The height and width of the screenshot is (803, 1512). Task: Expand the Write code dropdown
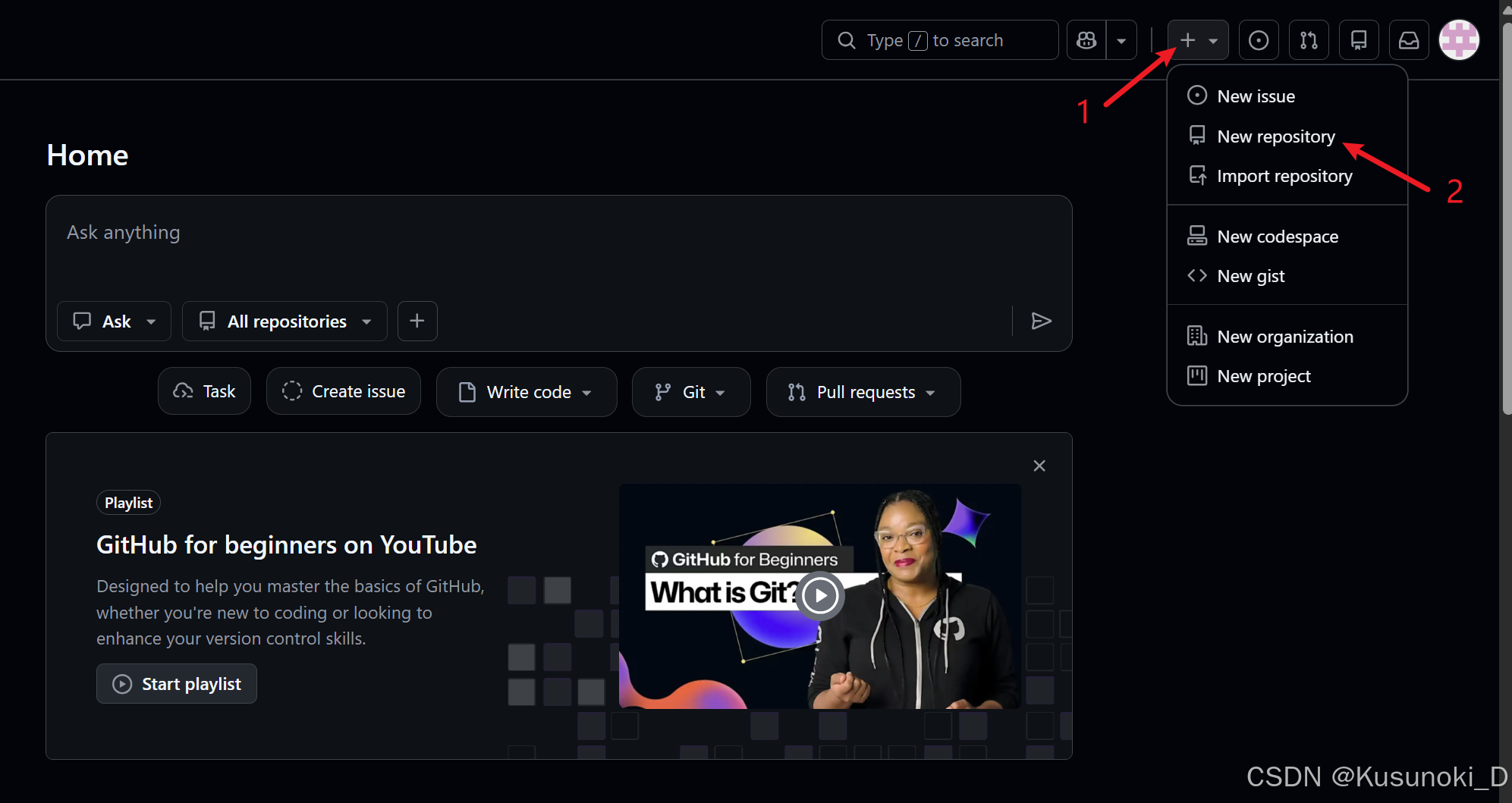coord(527,392)
